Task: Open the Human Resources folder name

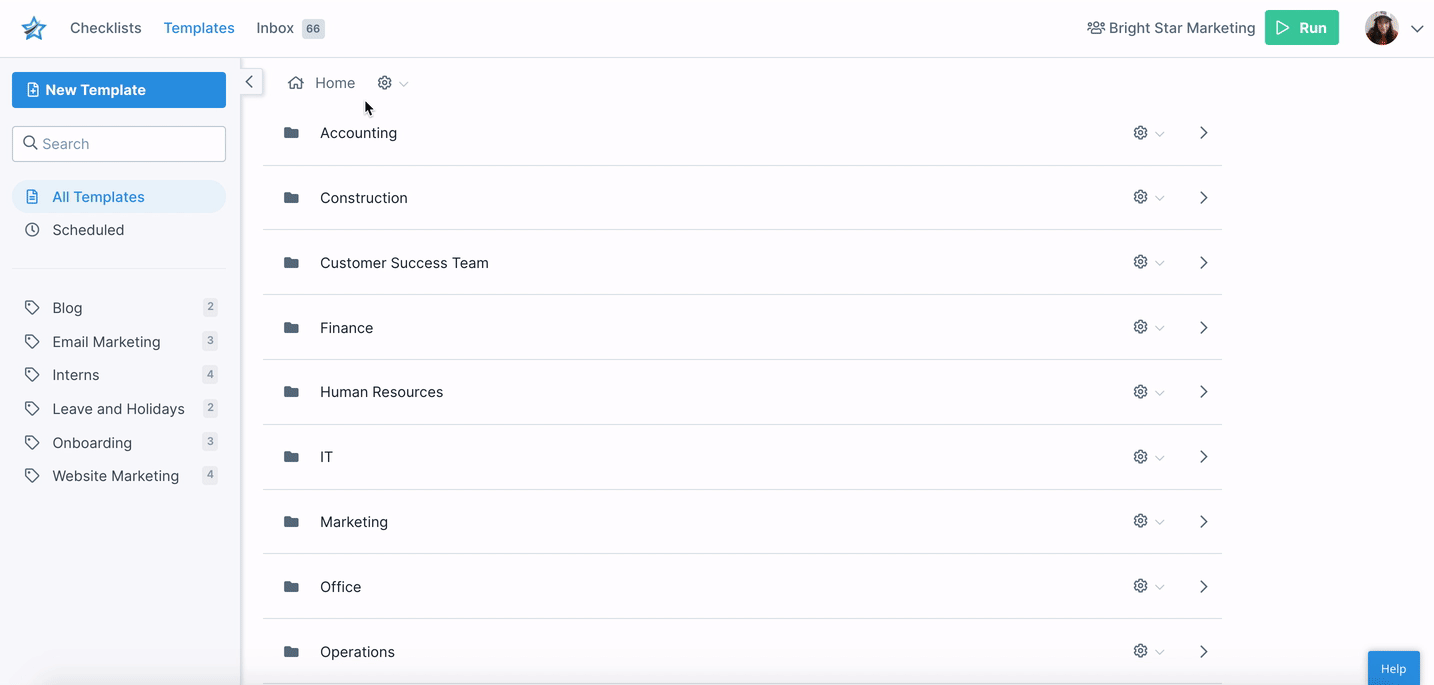Action: click(381, 392)
